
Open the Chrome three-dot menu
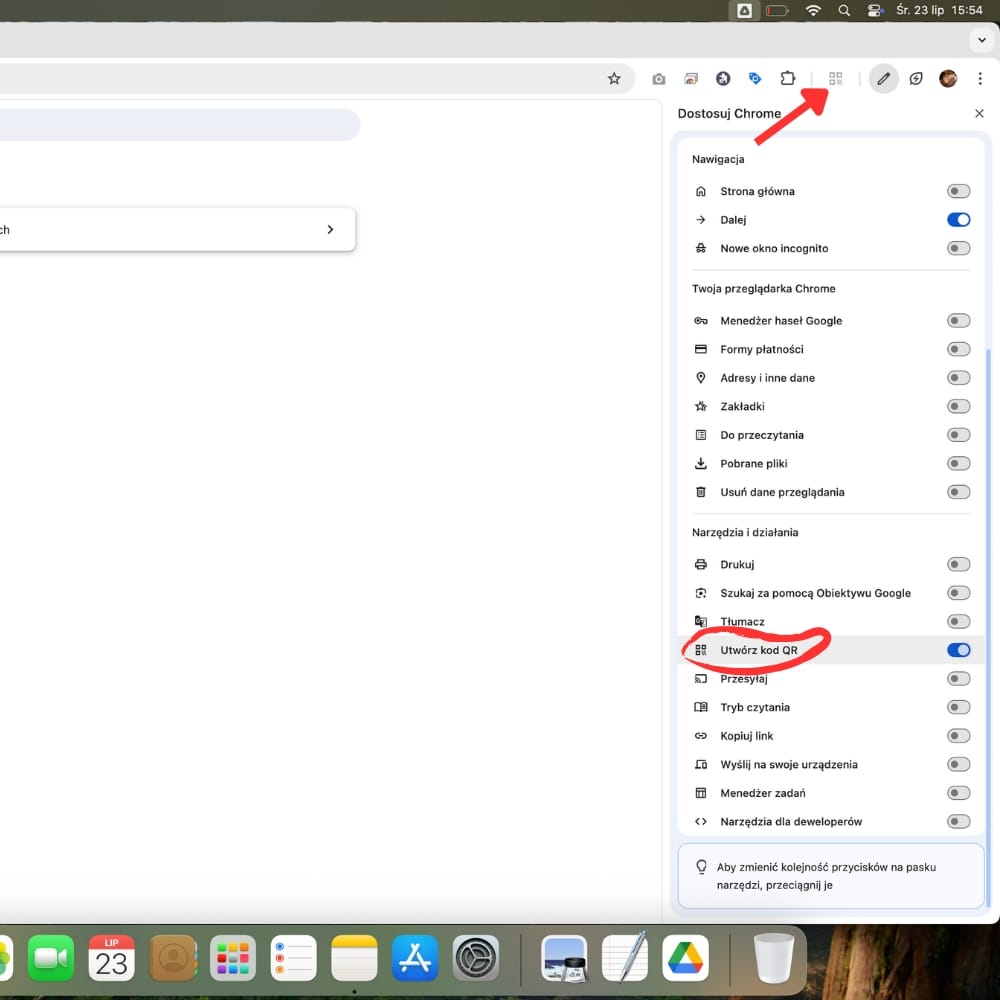980,79
